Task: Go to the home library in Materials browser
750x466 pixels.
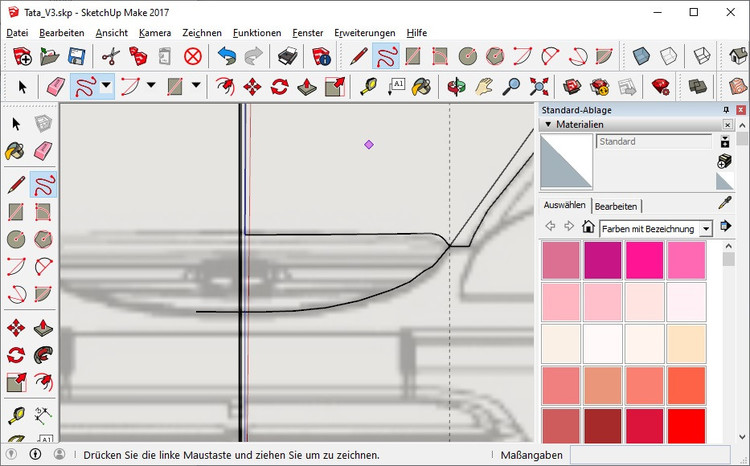Action: tap(588, 226)
